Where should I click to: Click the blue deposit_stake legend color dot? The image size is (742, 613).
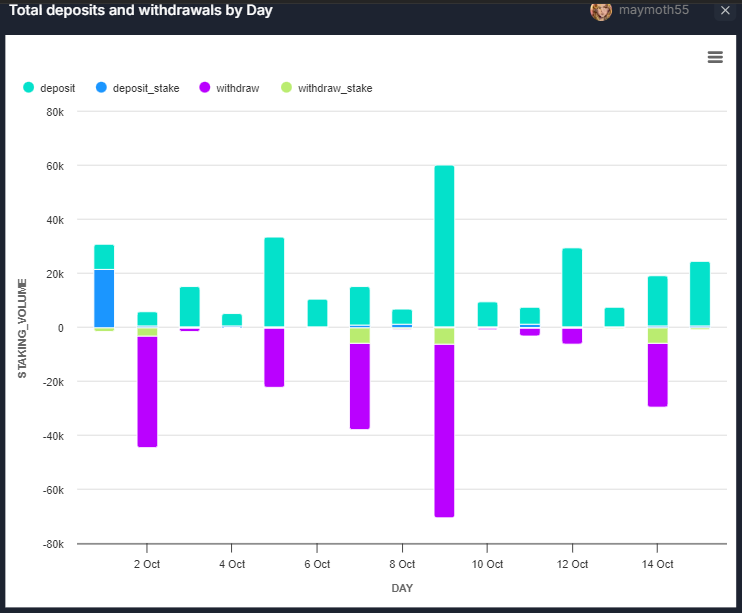tap(101, 88)
